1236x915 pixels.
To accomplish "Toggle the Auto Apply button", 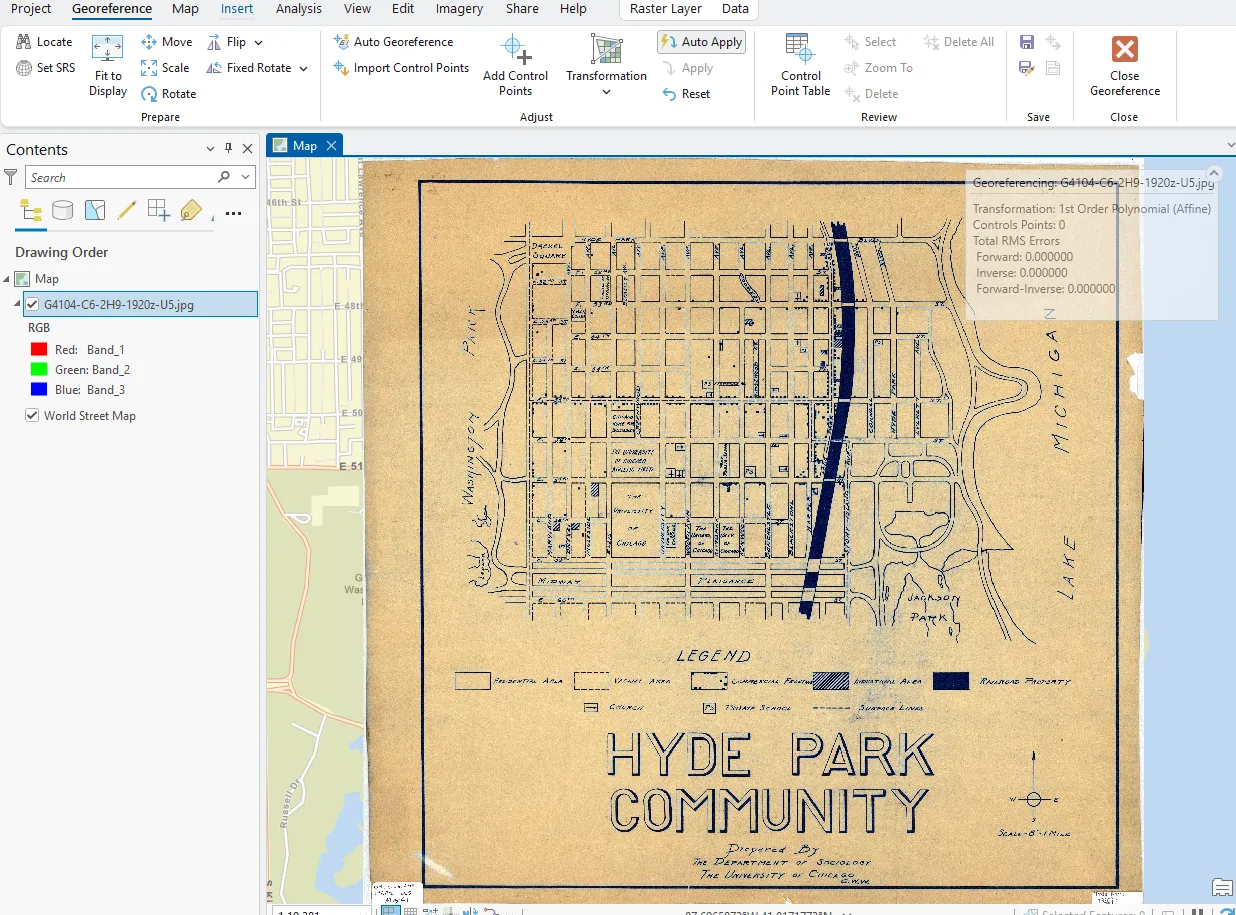I will pyautogui.click(x=701, y=42).
